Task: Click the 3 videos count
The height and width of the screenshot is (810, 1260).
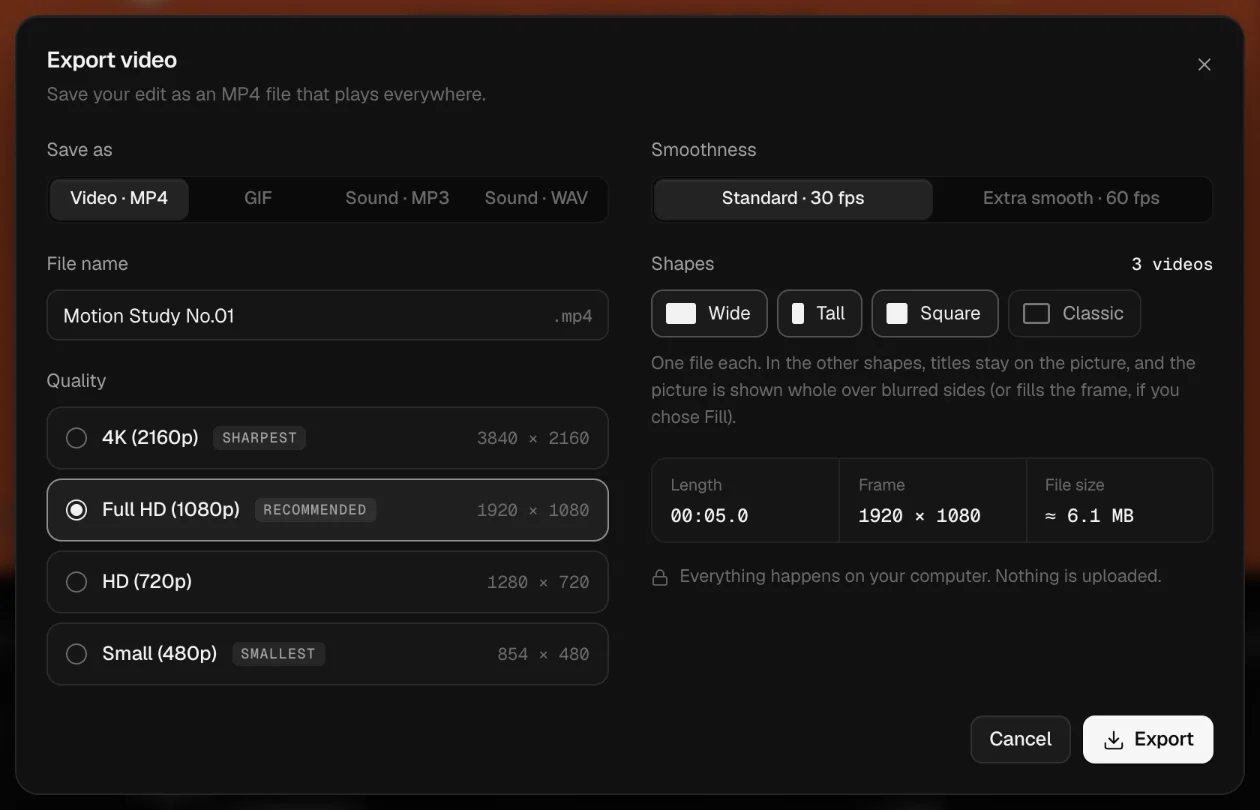Action: tap(1172, 265)
